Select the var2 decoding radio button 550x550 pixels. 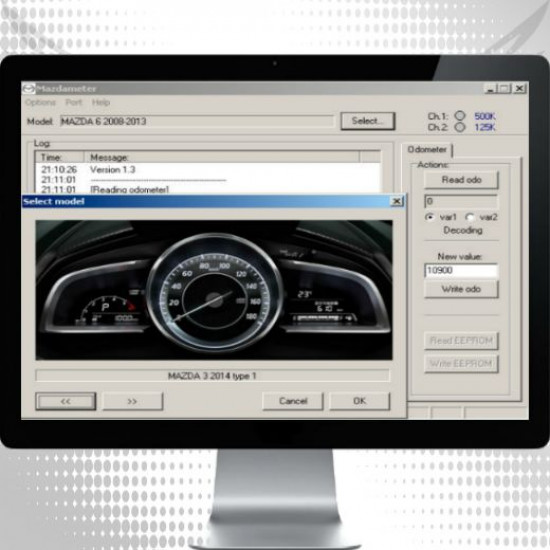pyautogui.click(x=469, y=217)
